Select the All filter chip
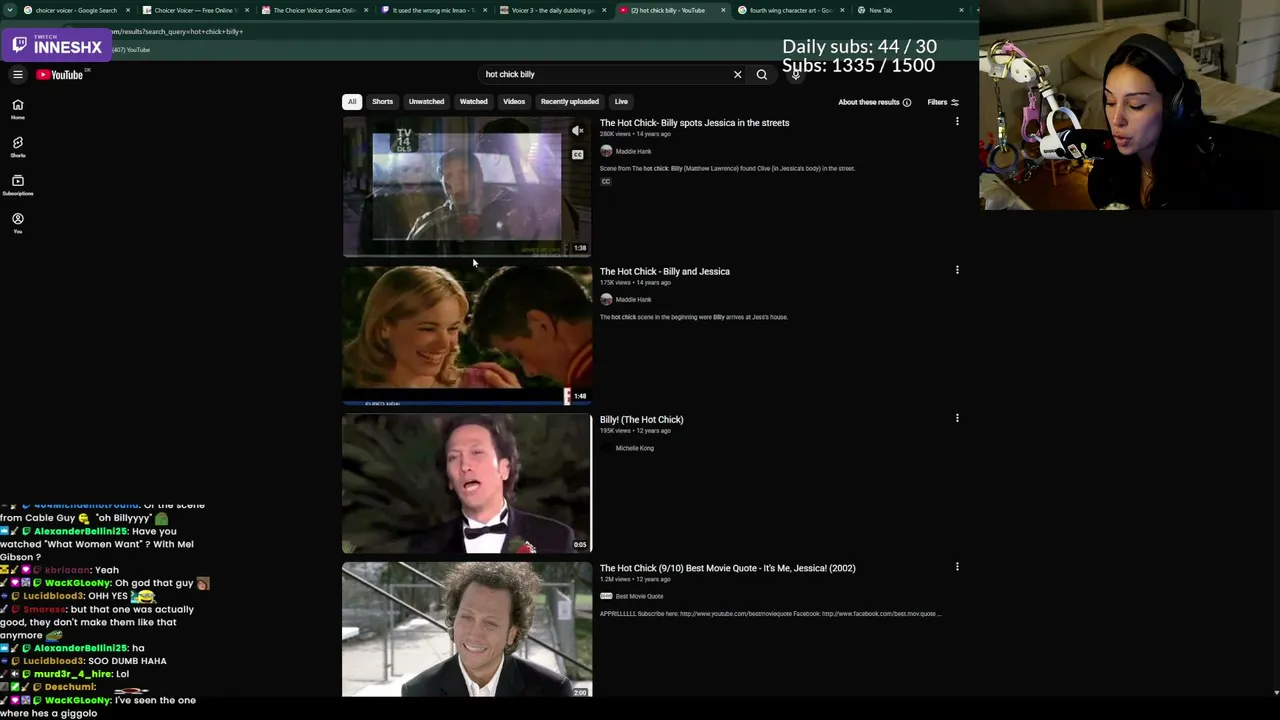Image resolution: width=1280 pixels, height=720 pixels. click(x=352, y=101)
